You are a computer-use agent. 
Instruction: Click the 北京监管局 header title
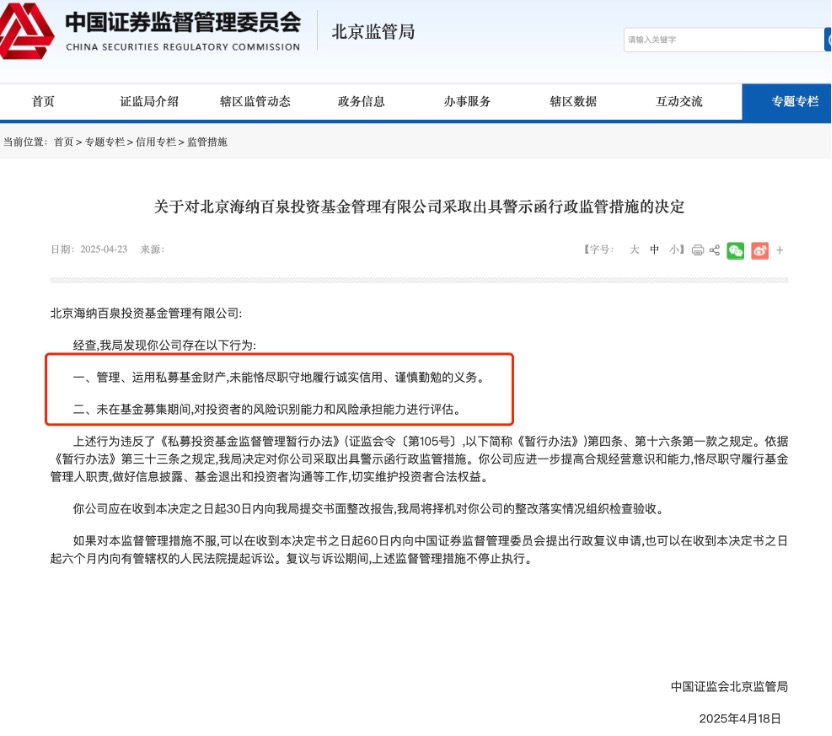(373, 32)
